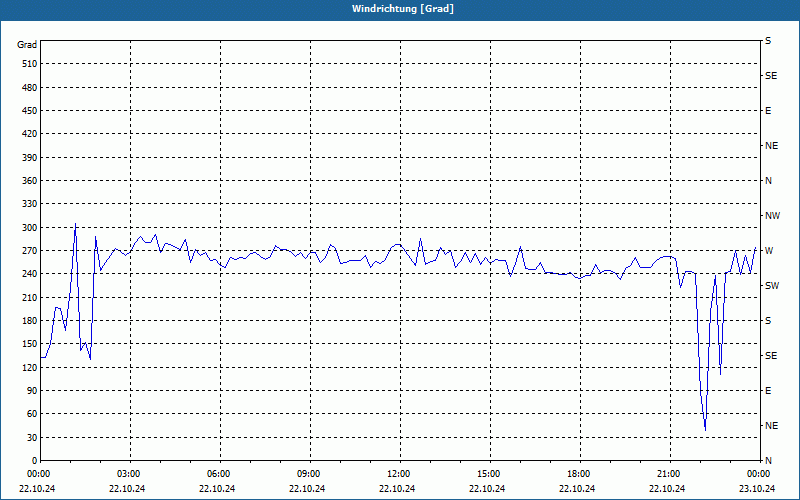Pick the "15:00" time label

489,474
